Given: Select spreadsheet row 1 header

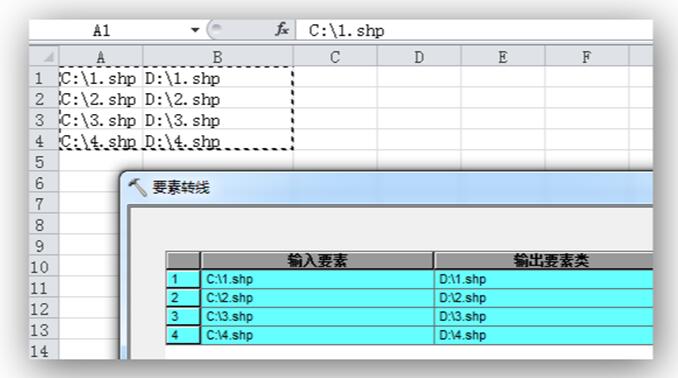Looking at the screenshot, I should [44, 78].
